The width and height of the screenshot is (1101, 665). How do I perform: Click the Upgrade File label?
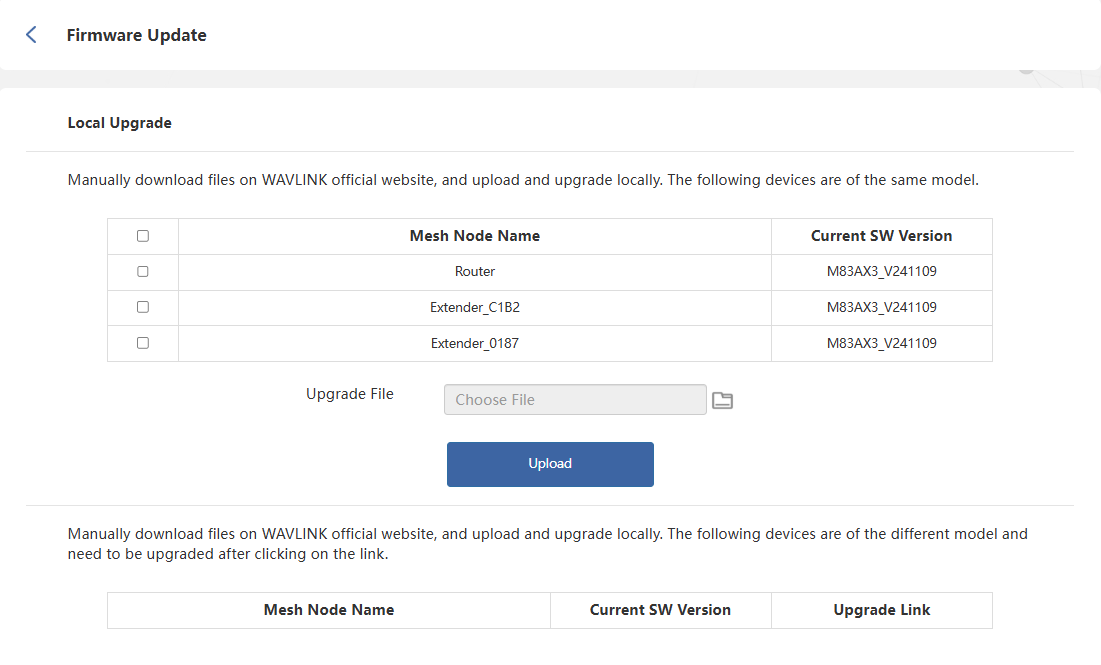pyautogui.click(x=350, y=394)
